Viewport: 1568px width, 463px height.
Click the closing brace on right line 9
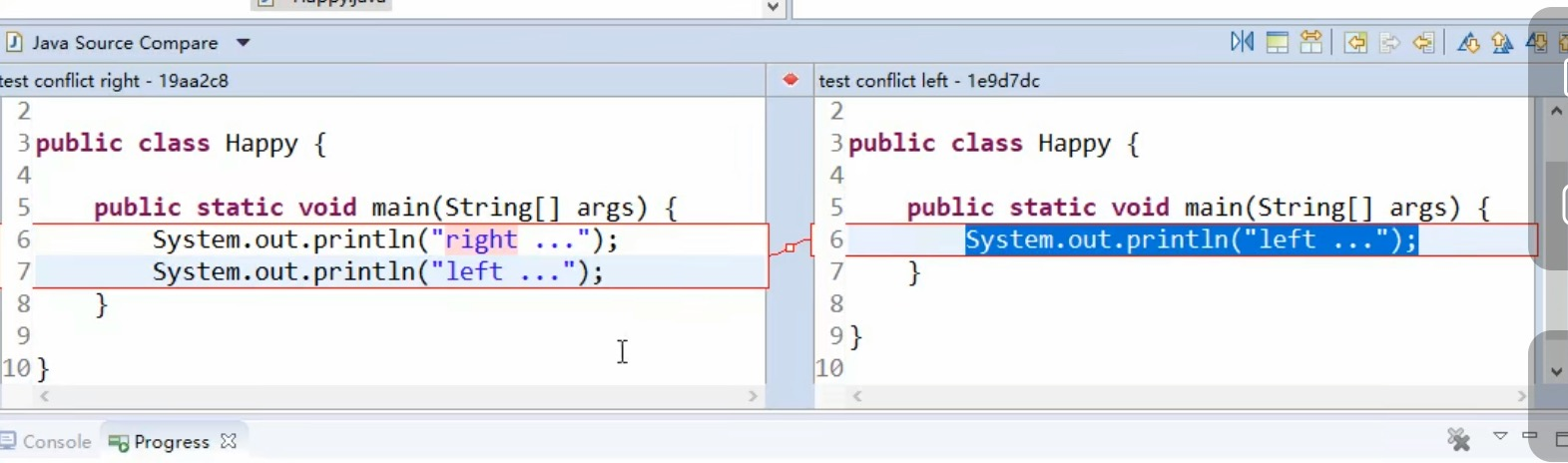[x=855, y=336]
